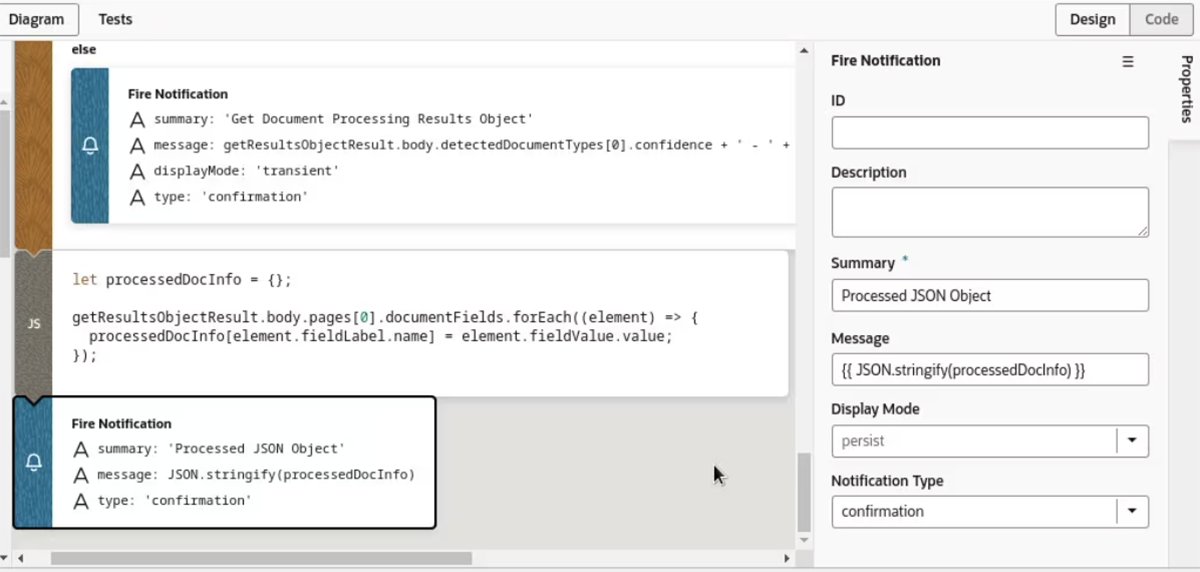Click the 'else' branch label
The height and width of the screenshot is (572, 1200).
[x=84, y=49]
